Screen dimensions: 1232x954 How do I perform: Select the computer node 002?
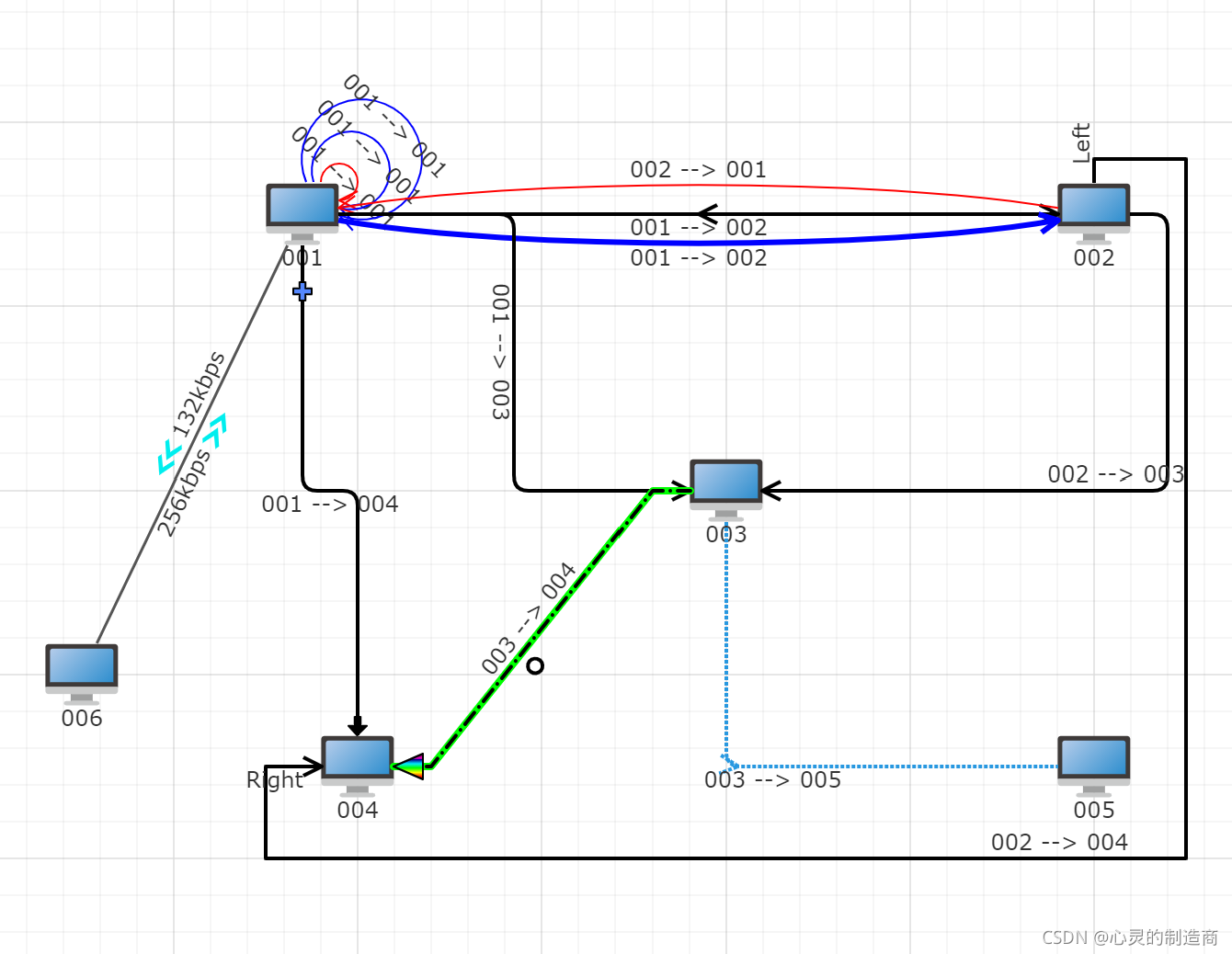tap(1094, 213)
